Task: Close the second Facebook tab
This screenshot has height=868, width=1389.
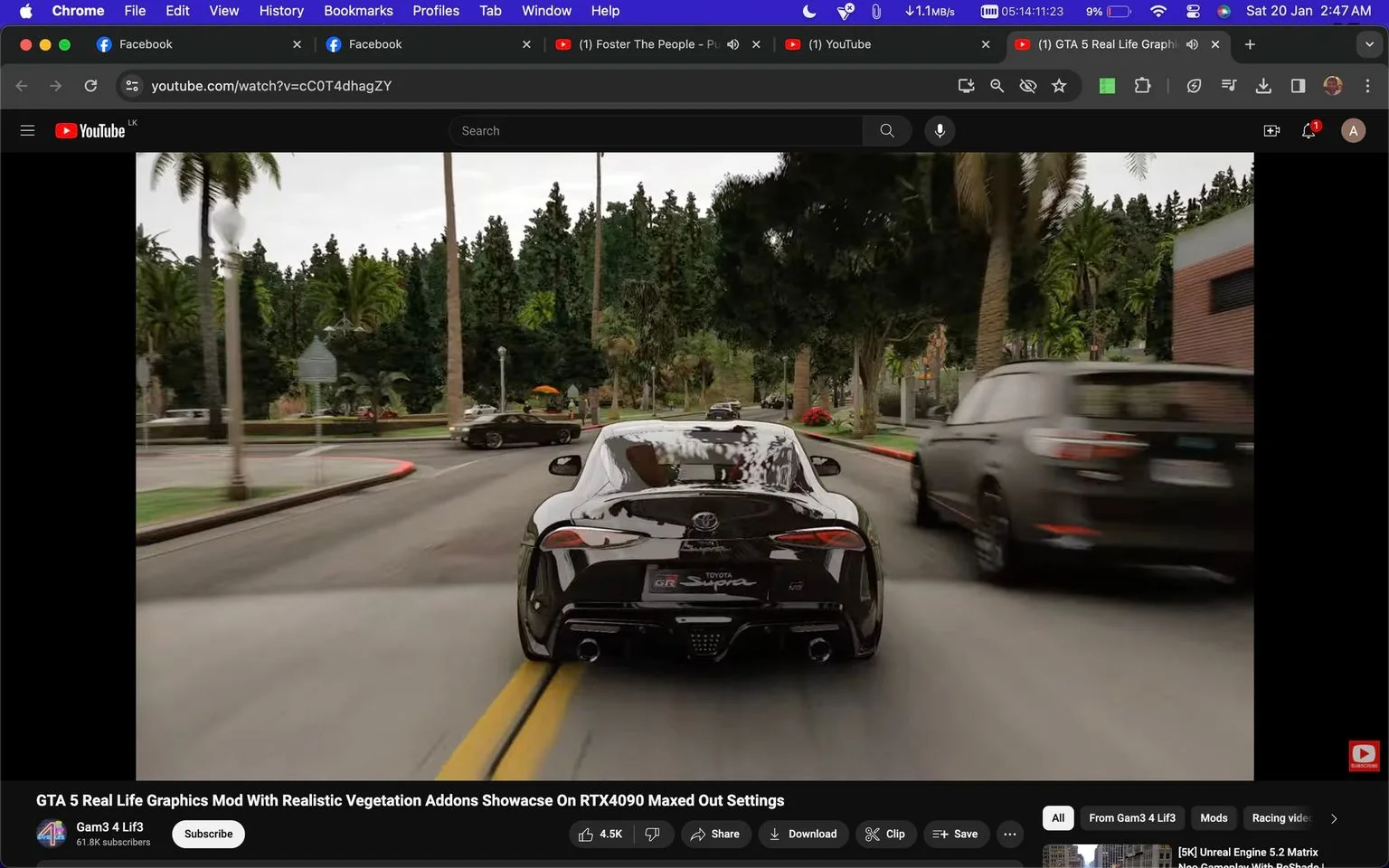Action: click(x=526, y=44)
